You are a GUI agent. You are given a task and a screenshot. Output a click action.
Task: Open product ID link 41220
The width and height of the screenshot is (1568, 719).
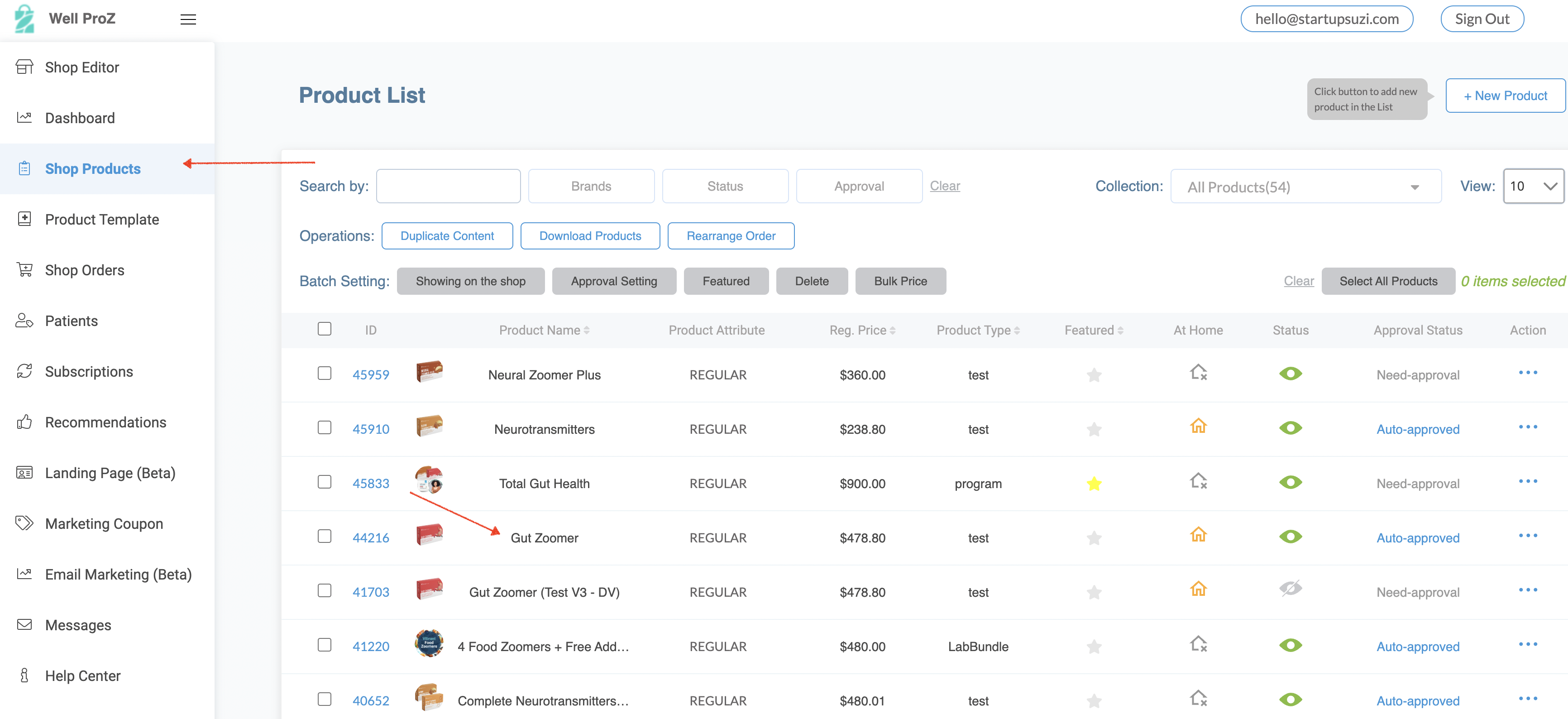click(371, 647)
